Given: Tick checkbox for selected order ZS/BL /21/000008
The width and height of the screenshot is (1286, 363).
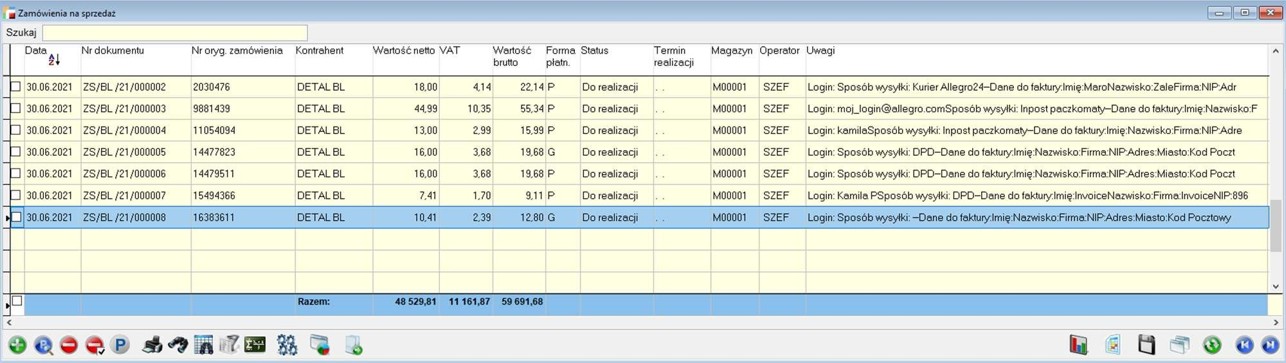Looking at the screenshot, I should tap(16, 217).
